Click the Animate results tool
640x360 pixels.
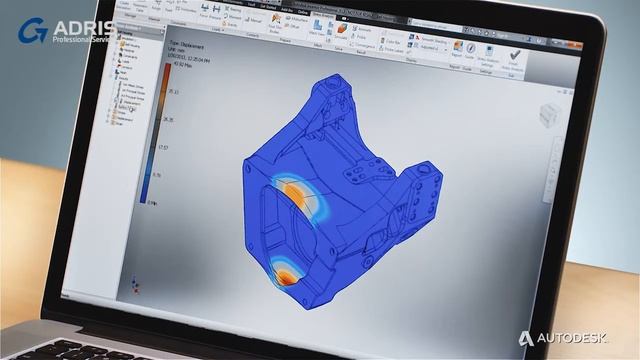coord(361,29)
